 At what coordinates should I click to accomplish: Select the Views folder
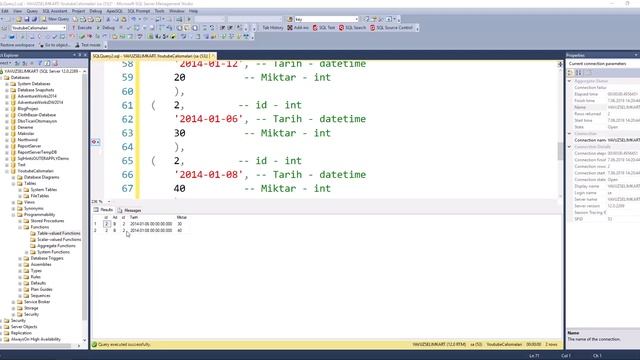[29, 202]
